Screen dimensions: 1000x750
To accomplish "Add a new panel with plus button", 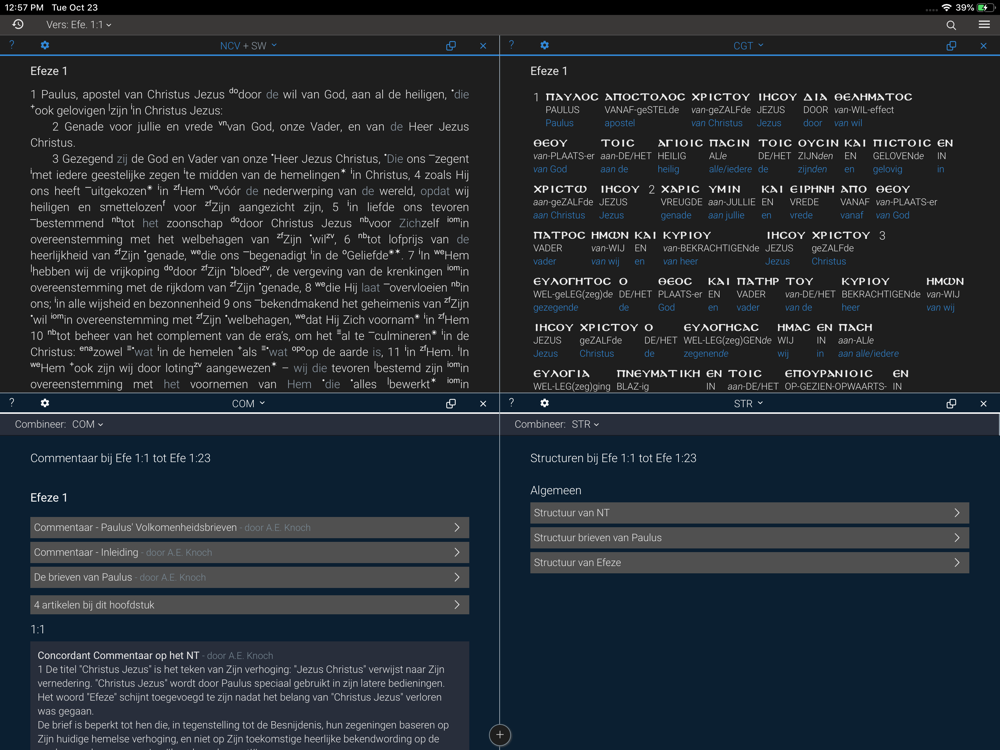I will point(499,735).
